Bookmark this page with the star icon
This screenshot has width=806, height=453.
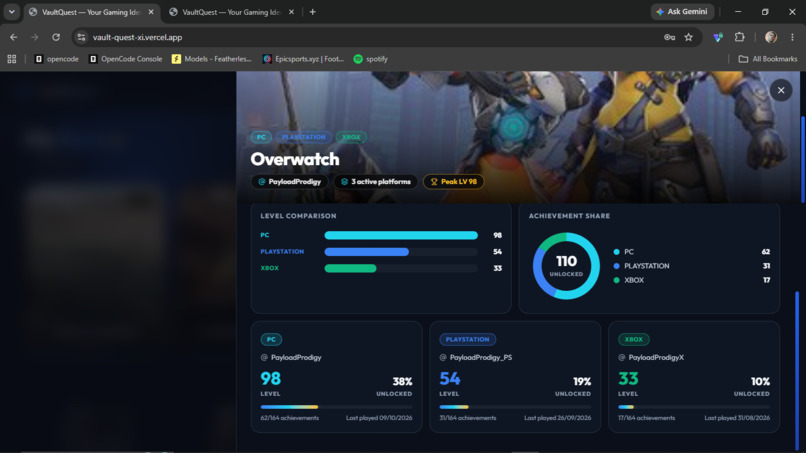pos(688,37)
